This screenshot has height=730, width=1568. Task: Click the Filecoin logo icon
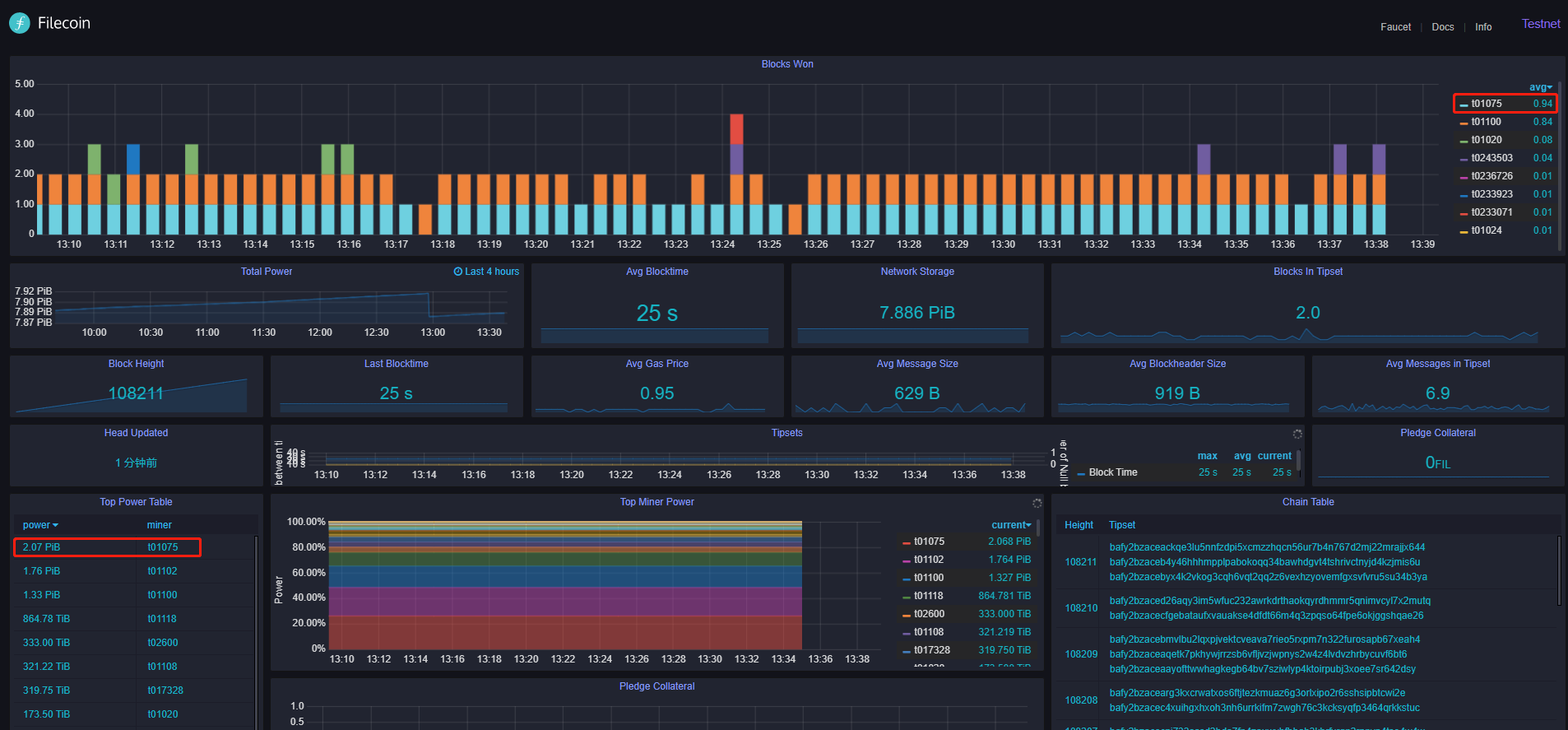tap(20, 23)
